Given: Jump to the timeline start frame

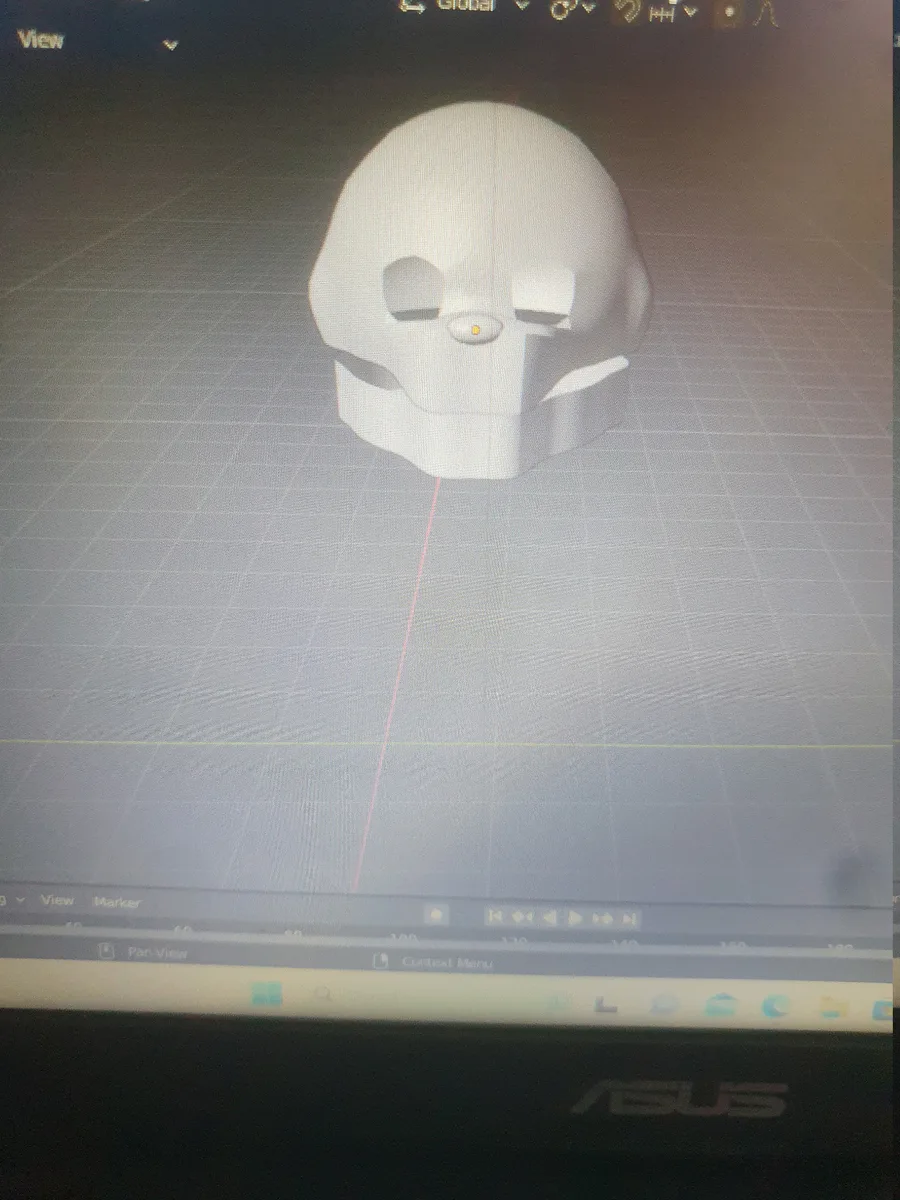Looking at the screenshot, I should click(x=494, y=917).
